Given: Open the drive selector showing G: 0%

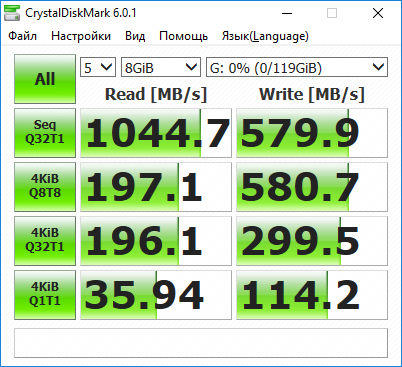Looking at the screenshot, I should pyautogui.click(x=297, y=68).
